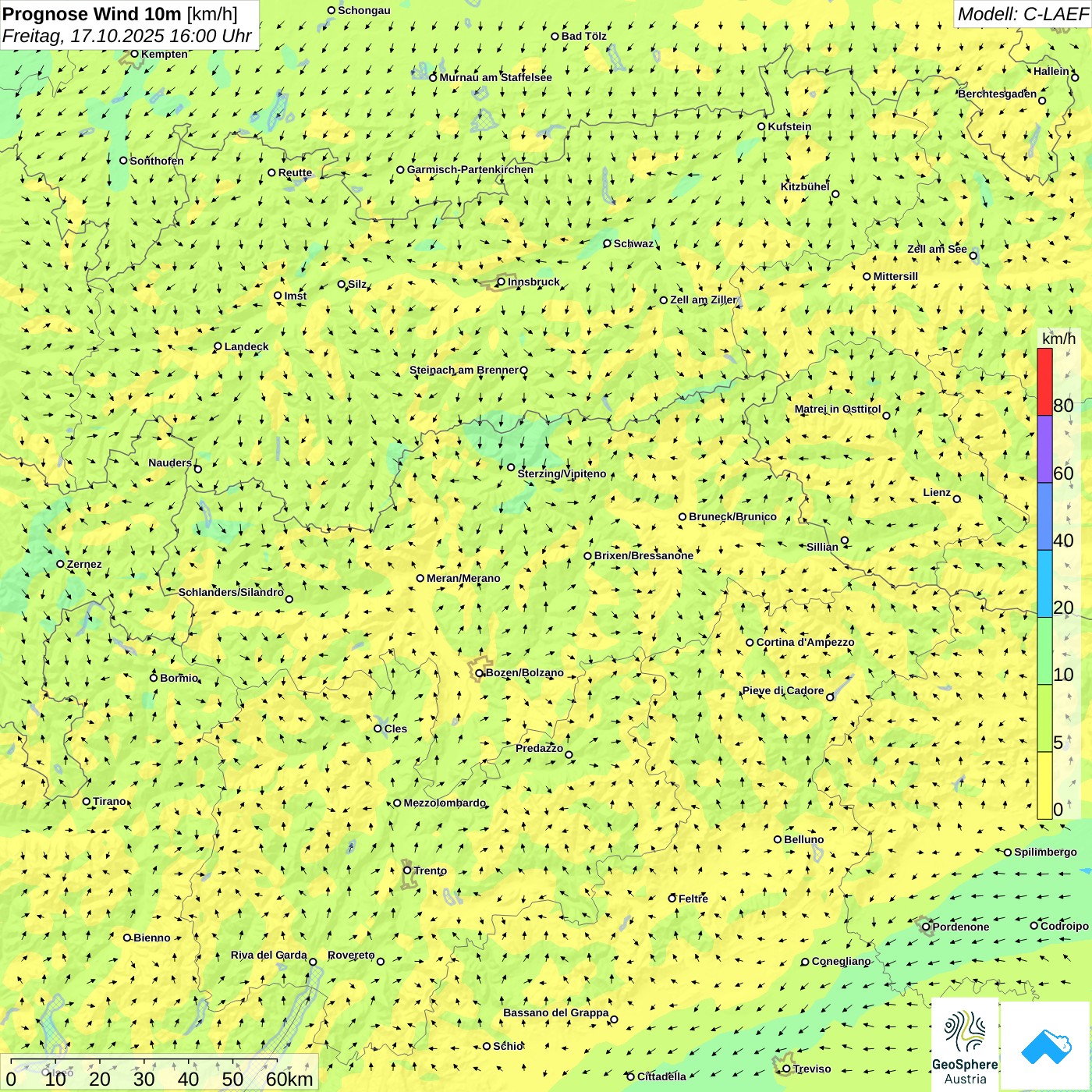Click the Schwaz location marker circle
Viewport: 1092px width, 1092px height.
(x=607, y=243)
